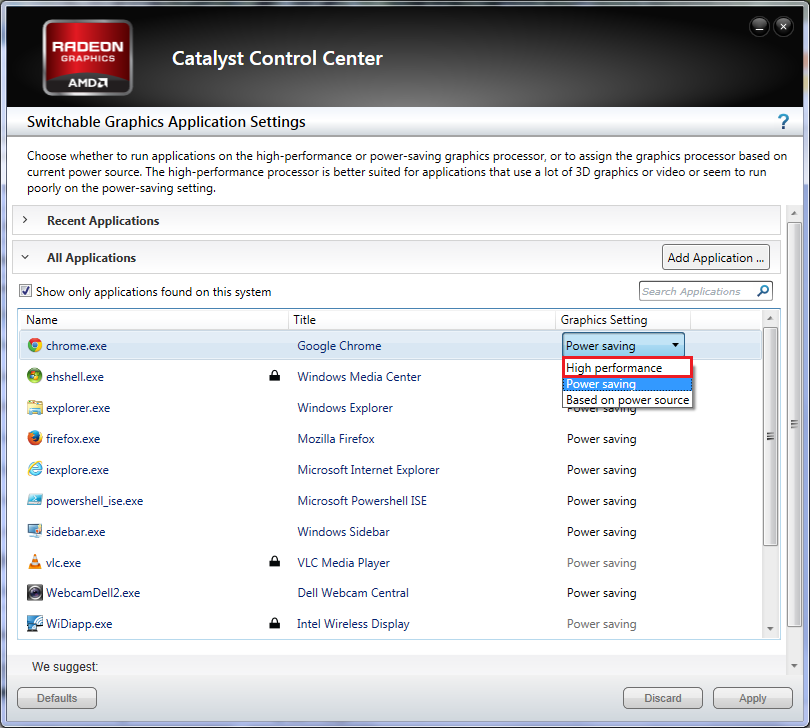Select the WiDiapp.exe row name
The height and width of the screenshot is (728, 810).
click(79, 624)
